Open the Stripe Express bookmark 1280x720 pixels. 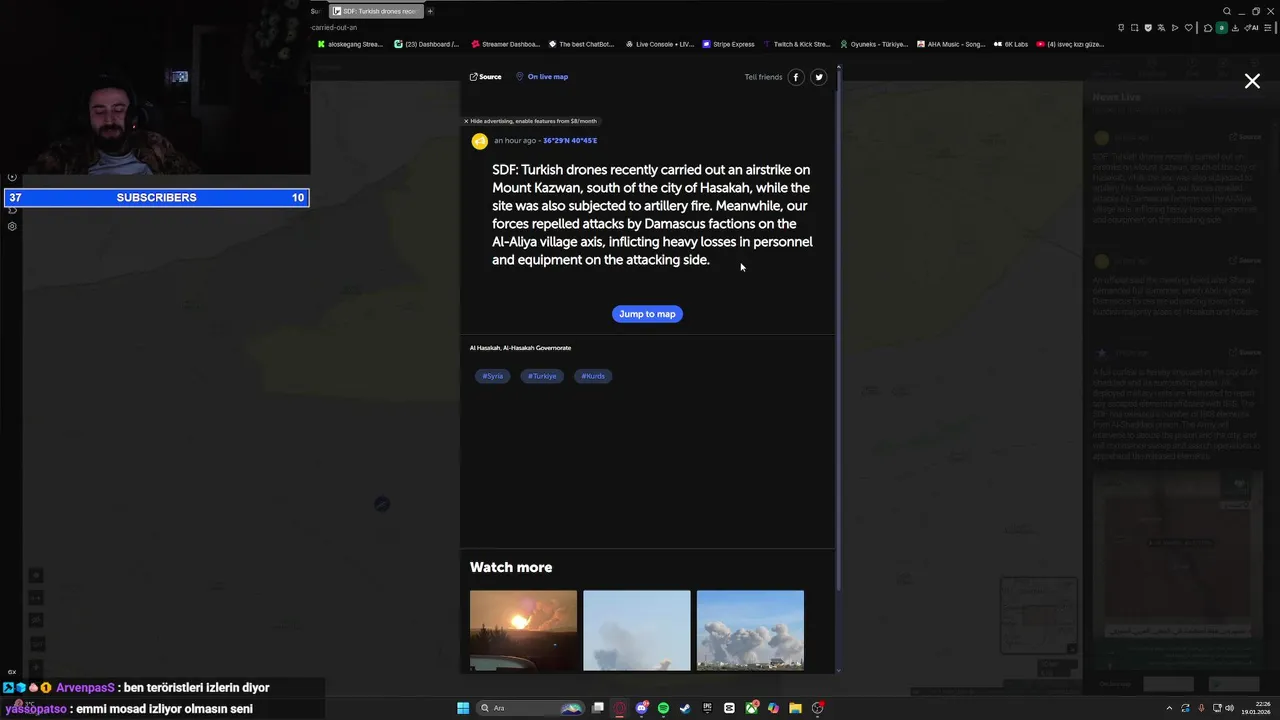(x=728, y=44)
